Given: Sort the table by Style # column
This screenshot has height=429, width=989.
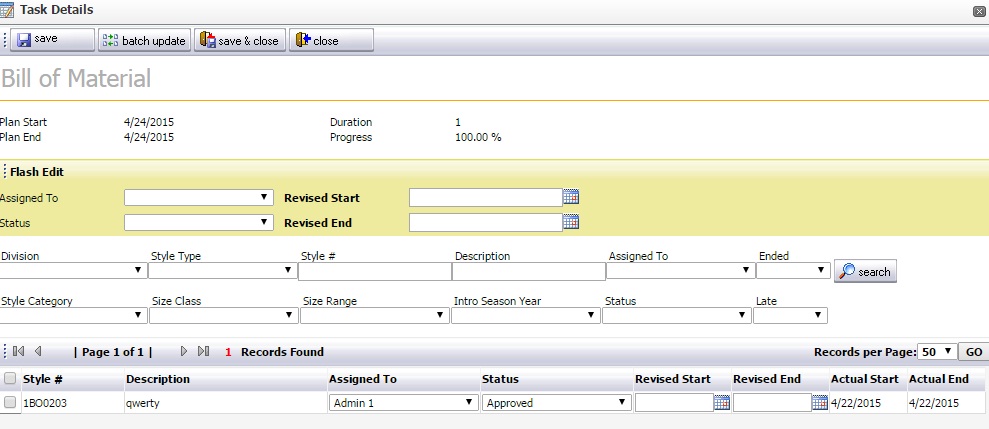Looking at the screenshot, I should [x=43, y=379].
